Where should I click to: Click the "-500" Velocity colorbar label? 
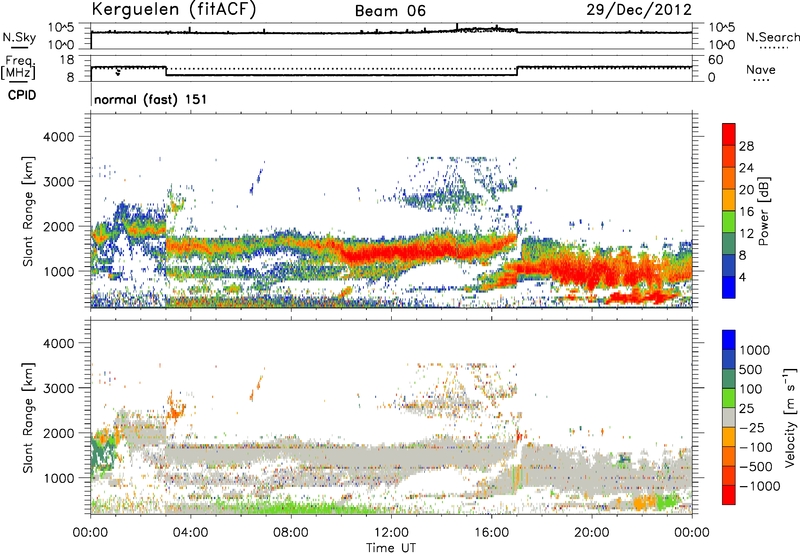[756, 466]
